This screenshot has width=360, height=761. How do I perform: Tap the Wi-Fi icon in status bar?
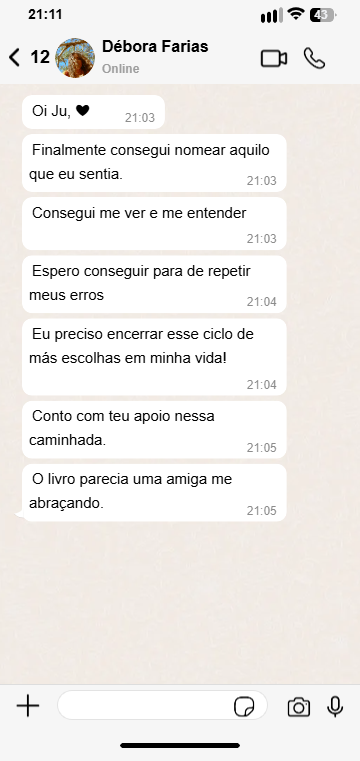[x=295, y=15]
